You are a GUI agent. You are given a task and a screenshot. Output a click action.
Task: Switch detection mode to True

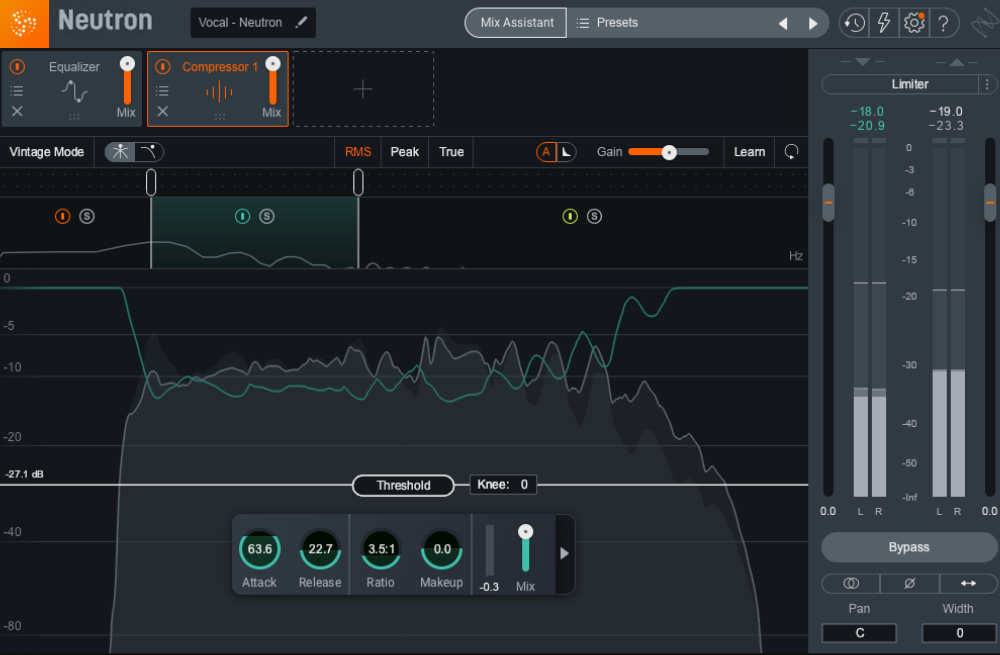452,152
